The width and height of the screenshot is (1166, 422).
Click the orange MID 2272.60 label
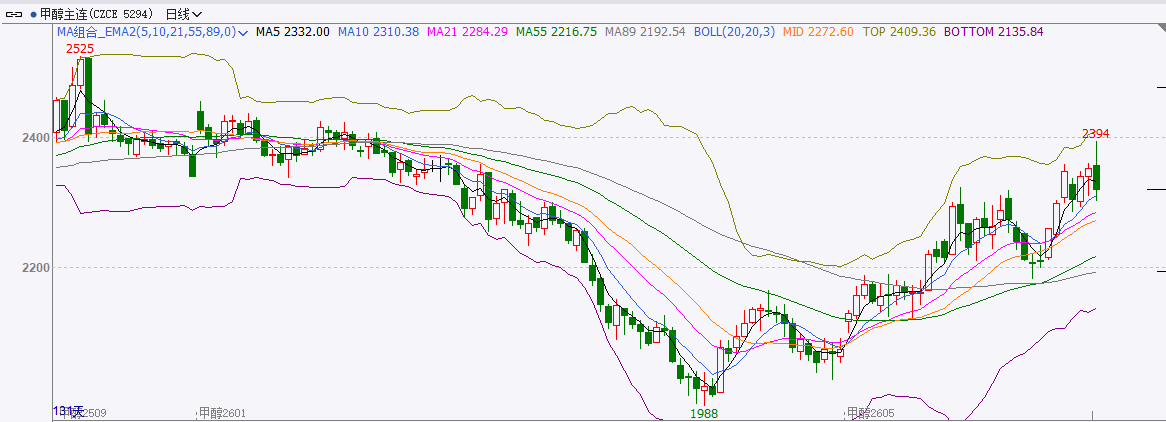click(x=818, y=32)
